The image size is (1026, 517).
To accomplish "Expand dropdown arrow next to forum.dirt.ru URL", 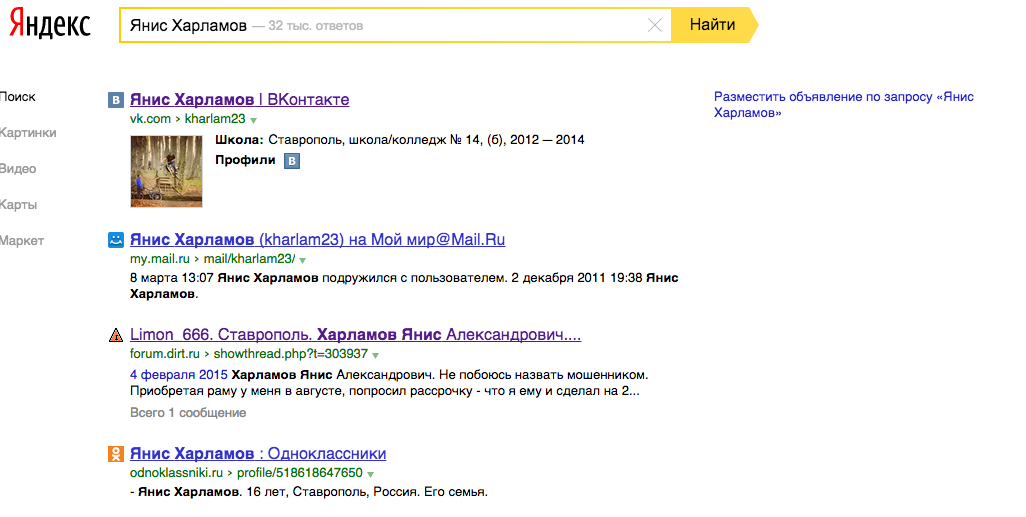I will tap(376, 355).
